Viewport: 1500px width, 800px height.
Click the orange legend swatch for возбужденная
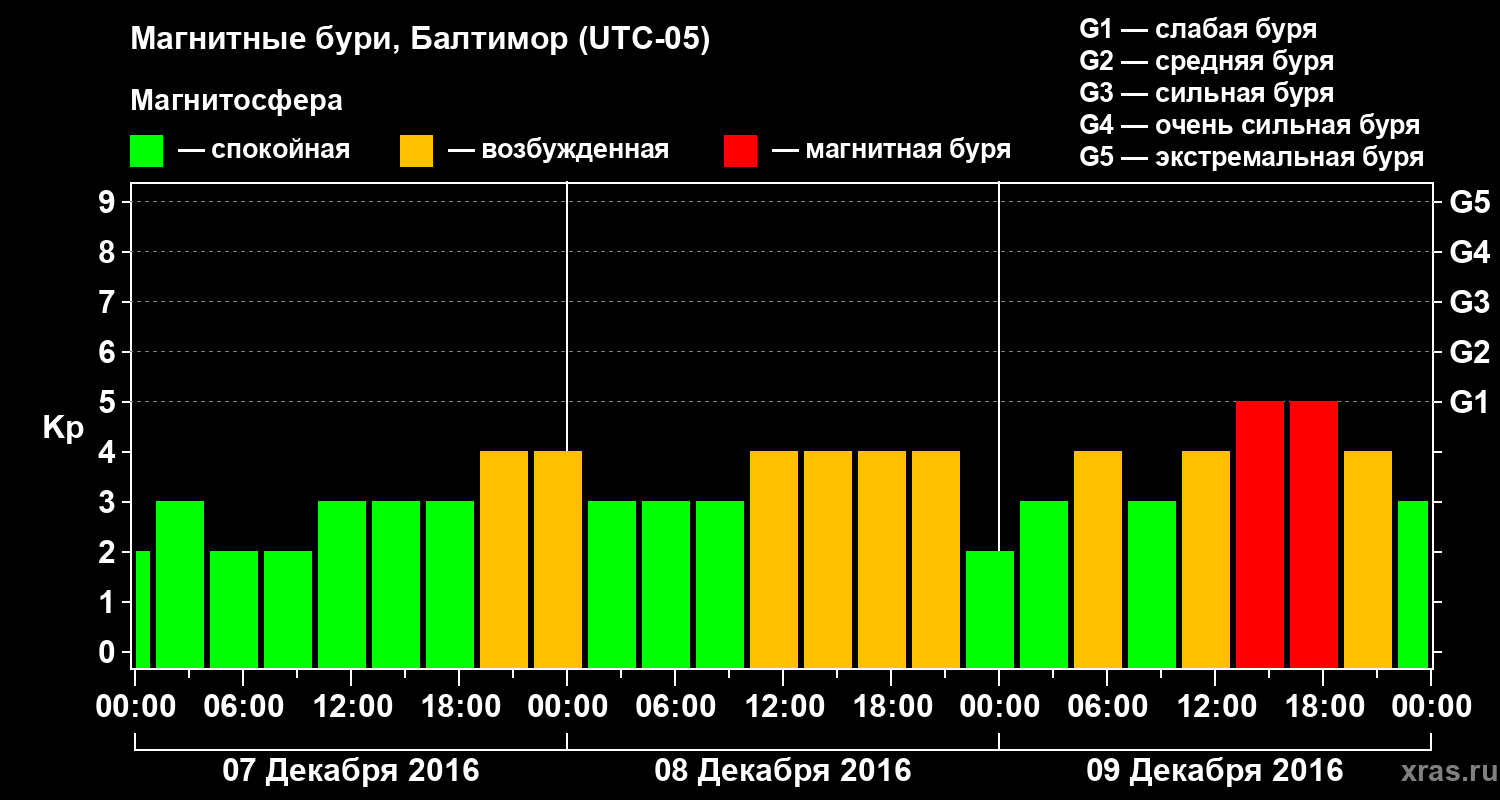coord(416,151)
